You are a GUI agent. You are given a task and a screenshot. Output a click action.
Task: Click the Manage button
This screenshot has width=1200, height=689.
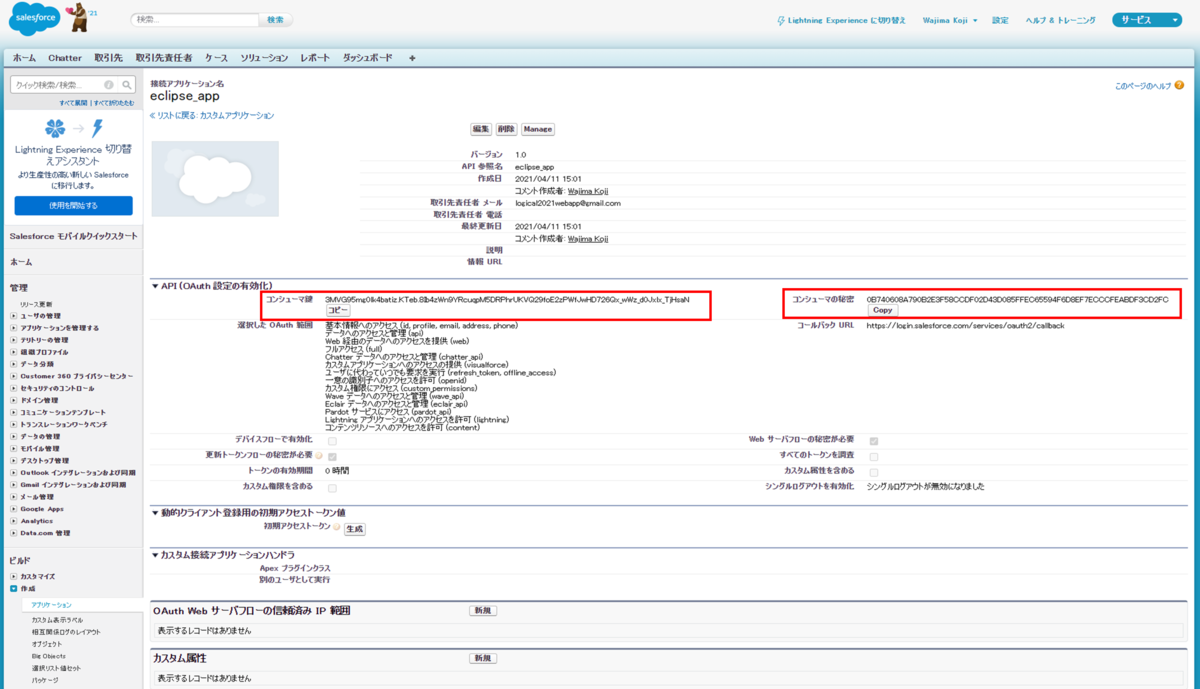tap(537, 129)
